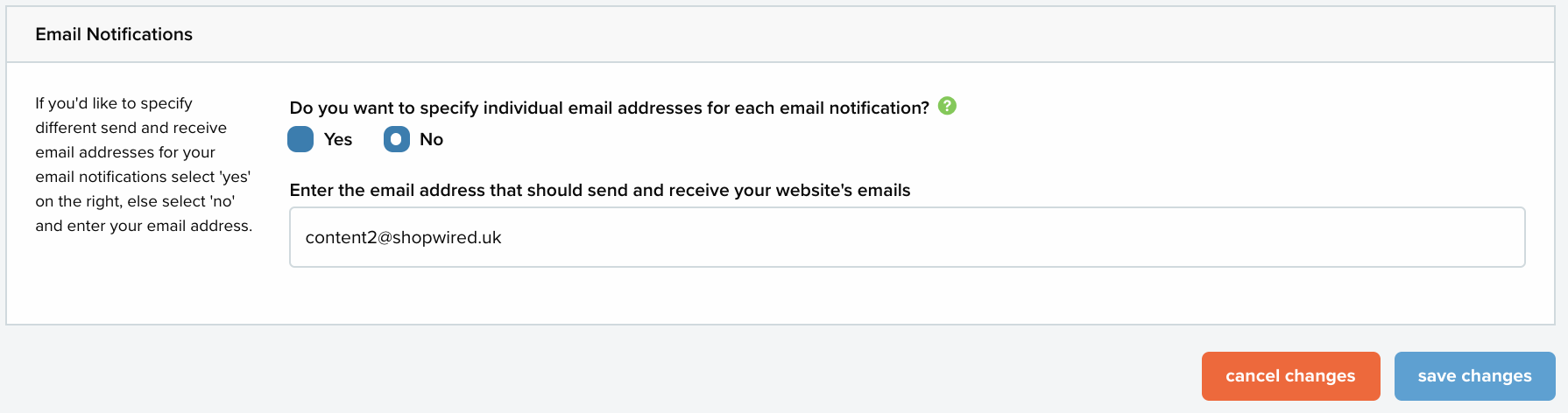Click the 'Enter the email address' field label
Image resolution: width=1568 pixels, height=413 pixels.
pos(600,190)
